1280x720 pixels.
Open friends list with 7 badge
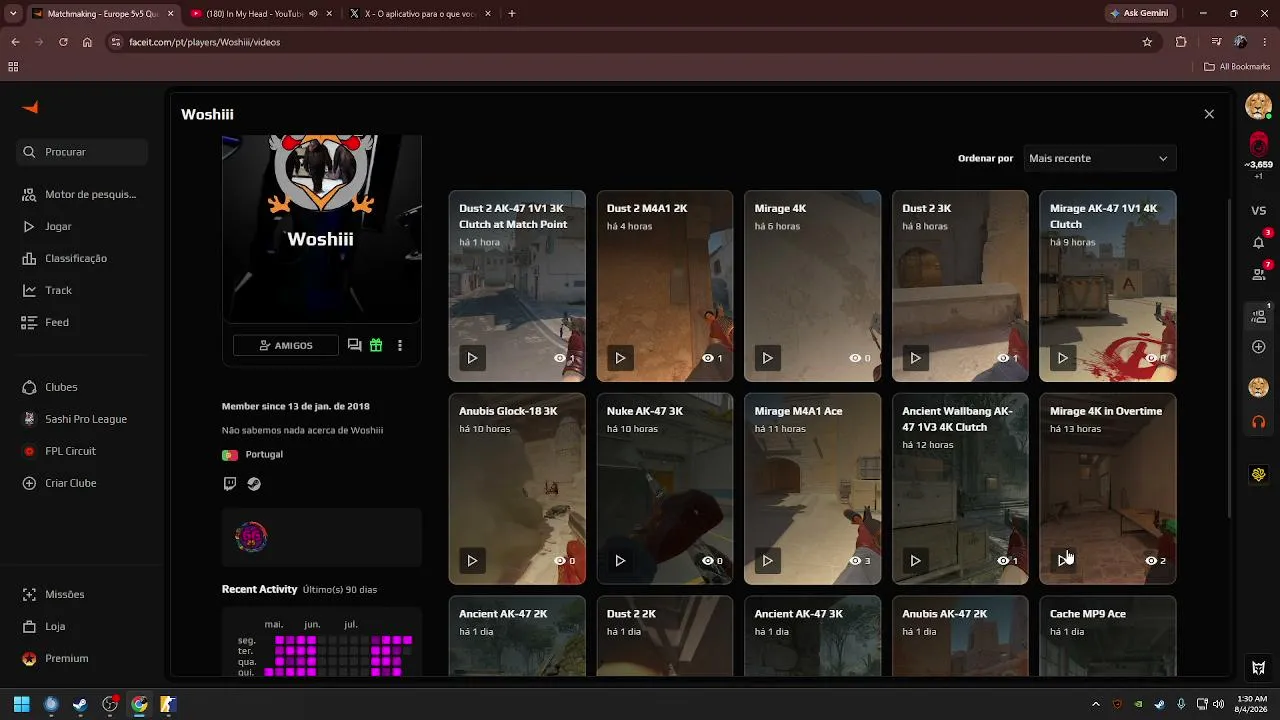[x=1258, y=273]
